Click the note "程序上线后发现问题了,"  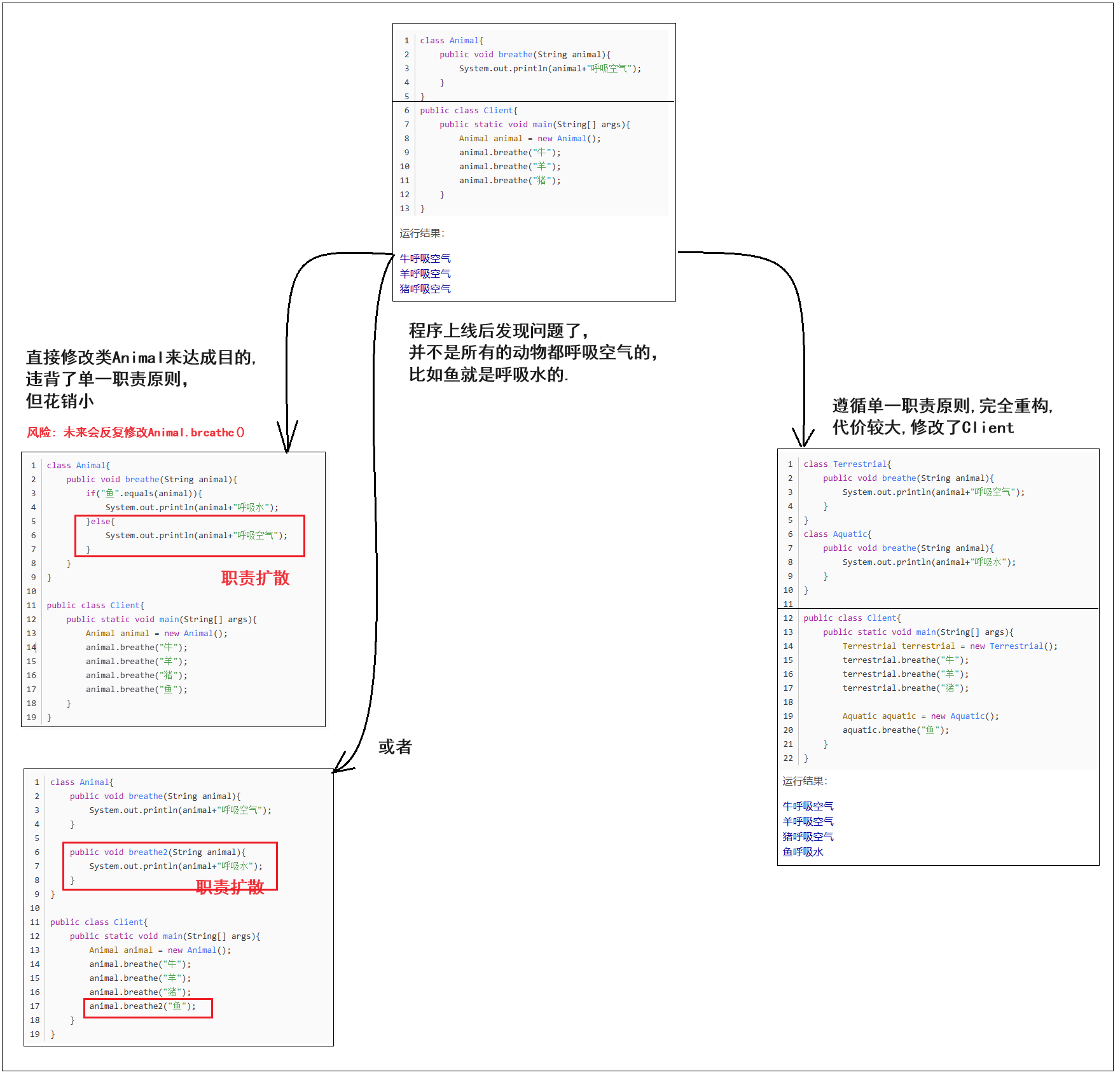point(499,331)
